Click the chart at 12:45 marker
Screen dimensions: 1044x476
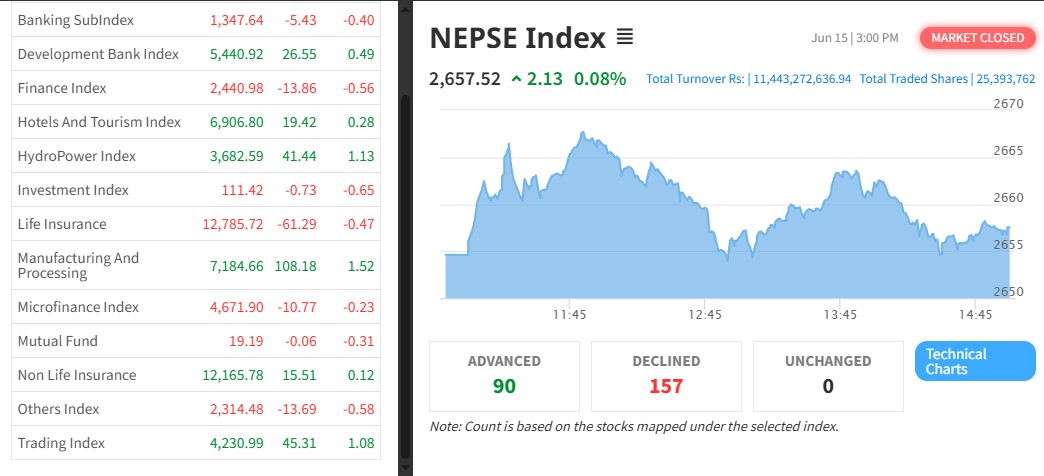[x=705, y=270]
